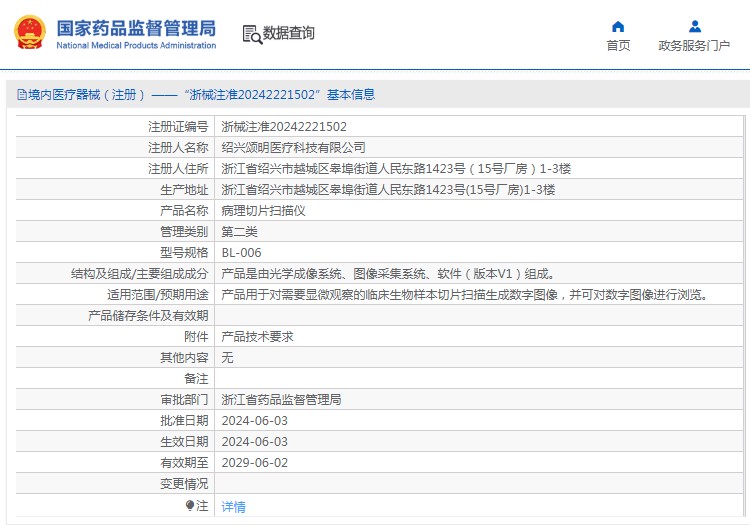Open the 详情 link
This screenshot has height=525, width=750.
[x=233, y=507]
